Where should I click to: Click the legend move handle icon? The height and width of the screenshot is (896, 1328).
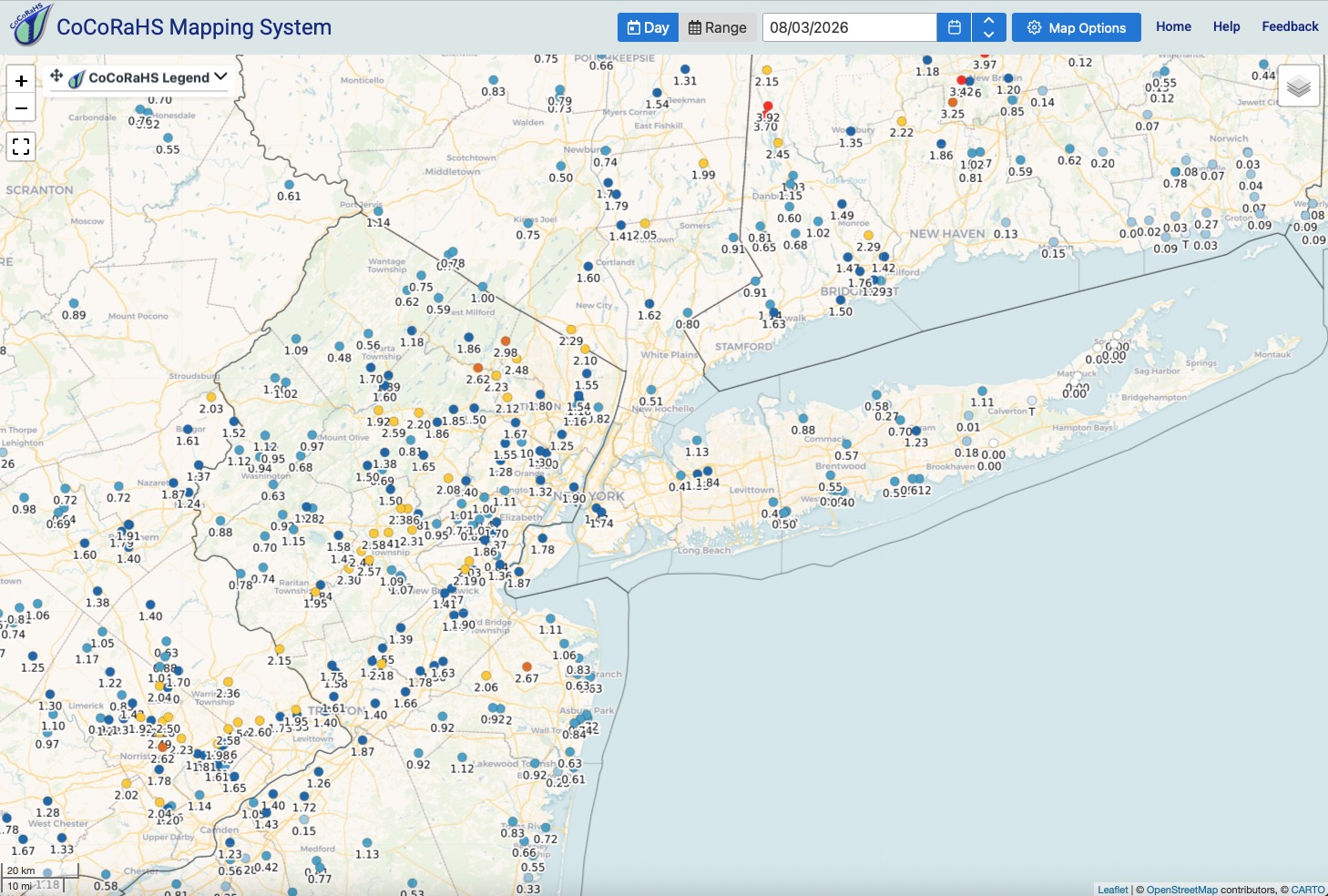(x=56, y=76)
